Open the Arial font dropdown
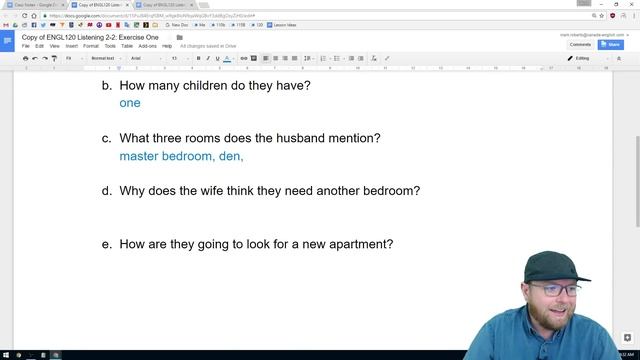640x360 pixels. 146,58
